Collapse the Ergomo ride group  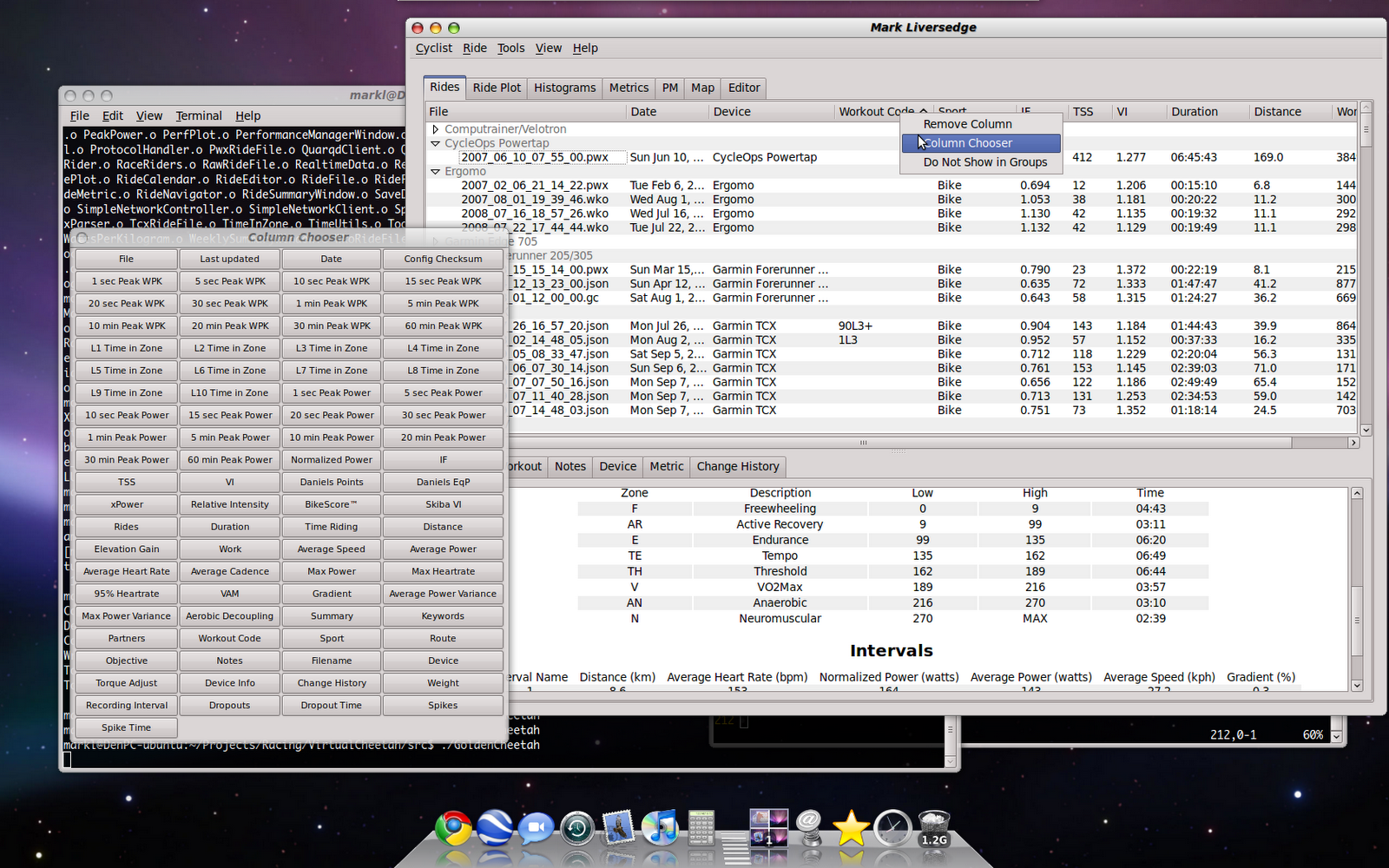click(x=436, y=172)
